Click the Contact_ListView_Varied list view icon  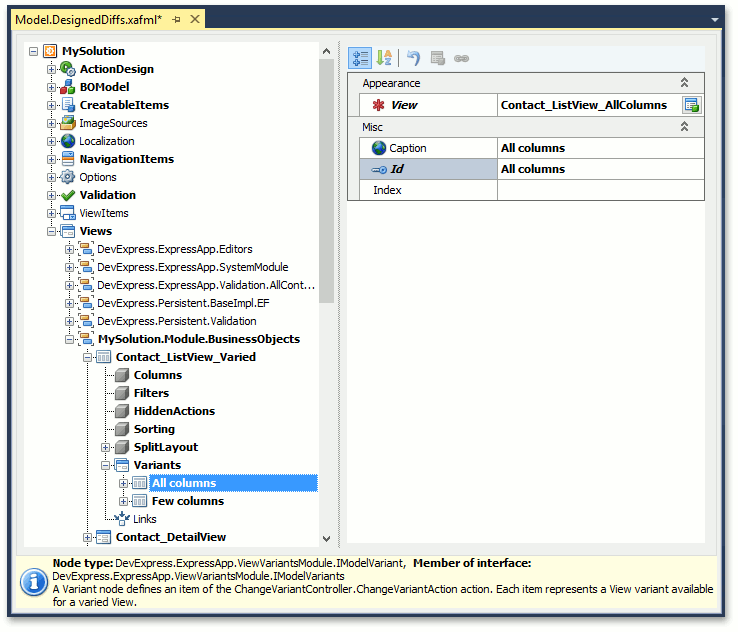coord(104,357)
